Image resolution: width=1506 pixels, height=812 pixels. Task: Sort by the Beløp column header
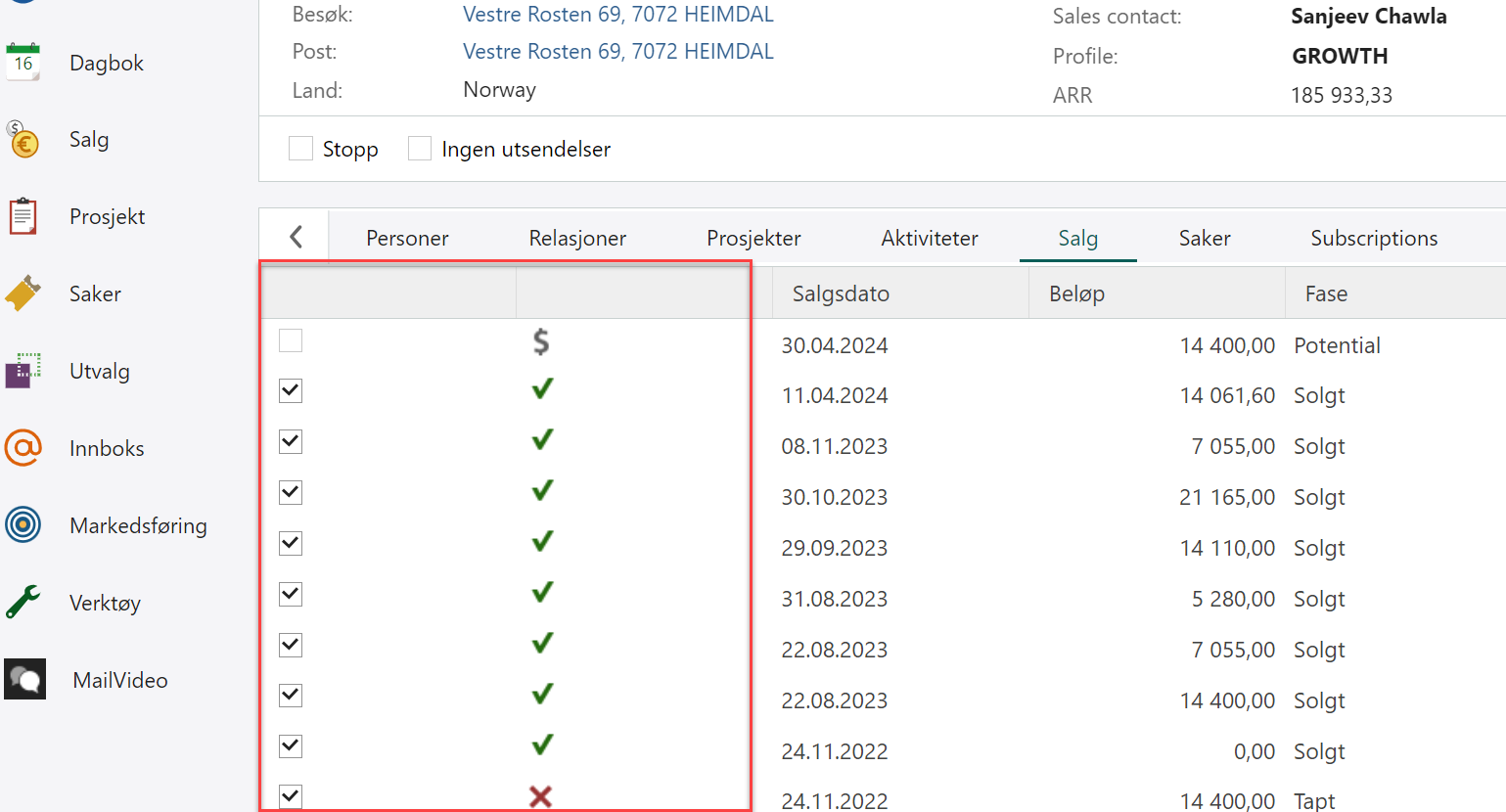(1076, 294)
